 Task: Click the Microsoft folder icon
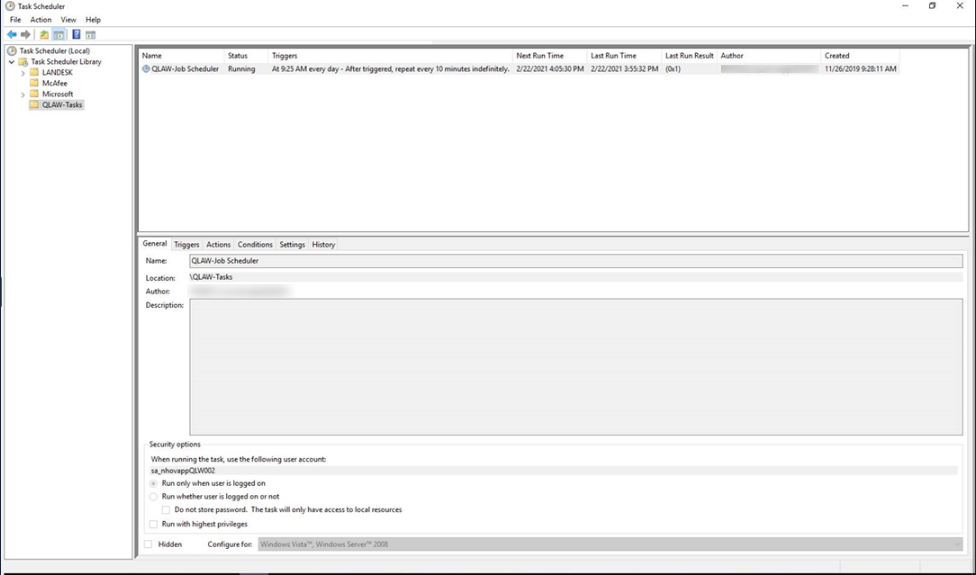[34, 94]
